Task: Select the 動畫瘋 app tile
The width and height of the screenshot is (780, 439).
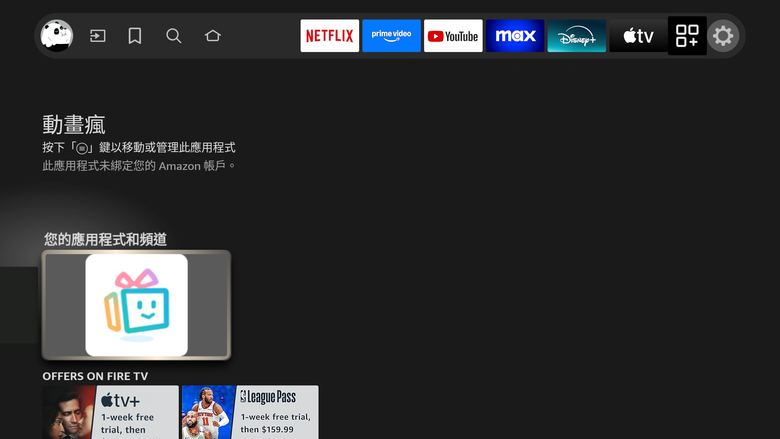Action: coord(136,305)
